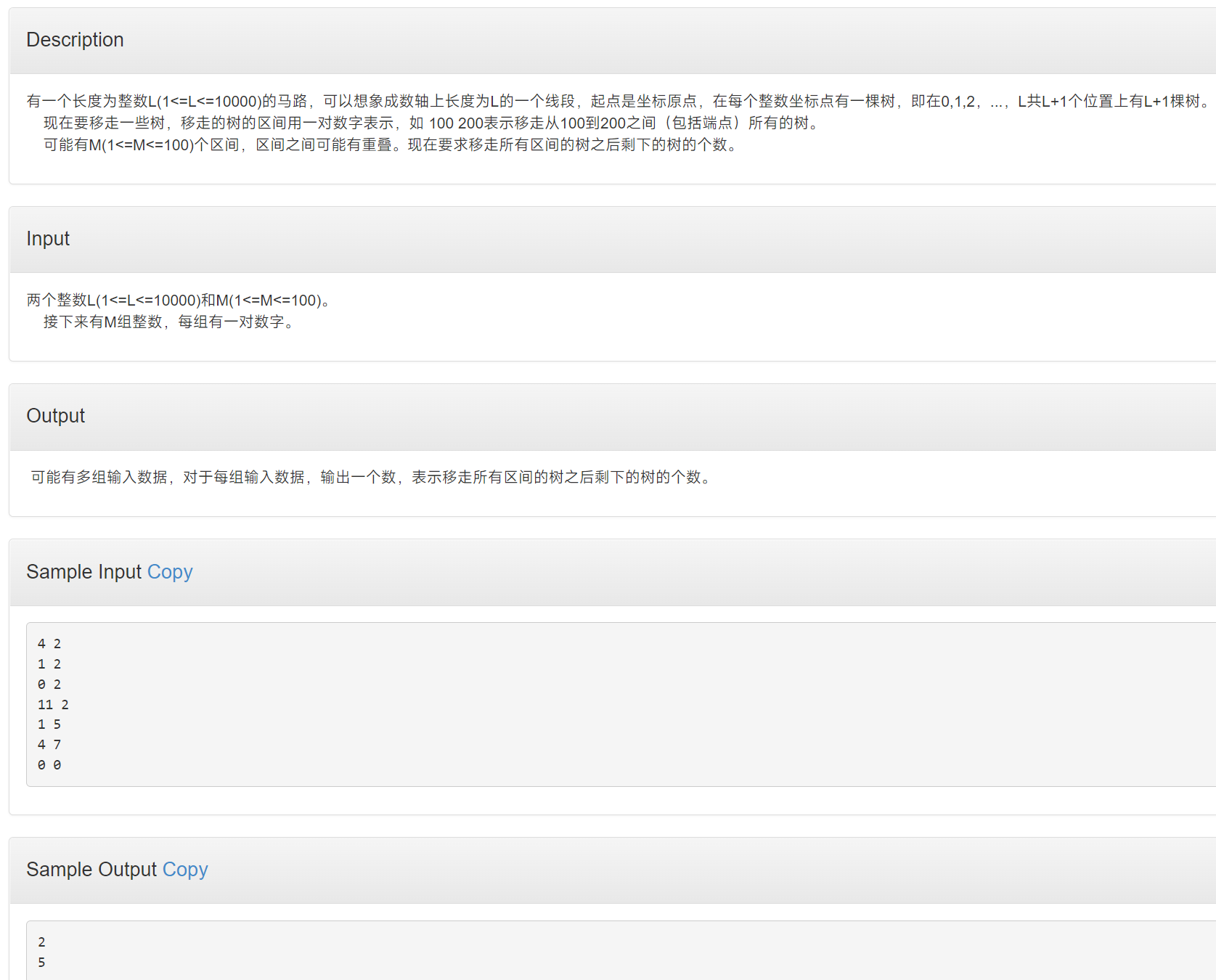Click sample input line "0 0"
This screenshot has height=980, width=1216.
[49, 765]
